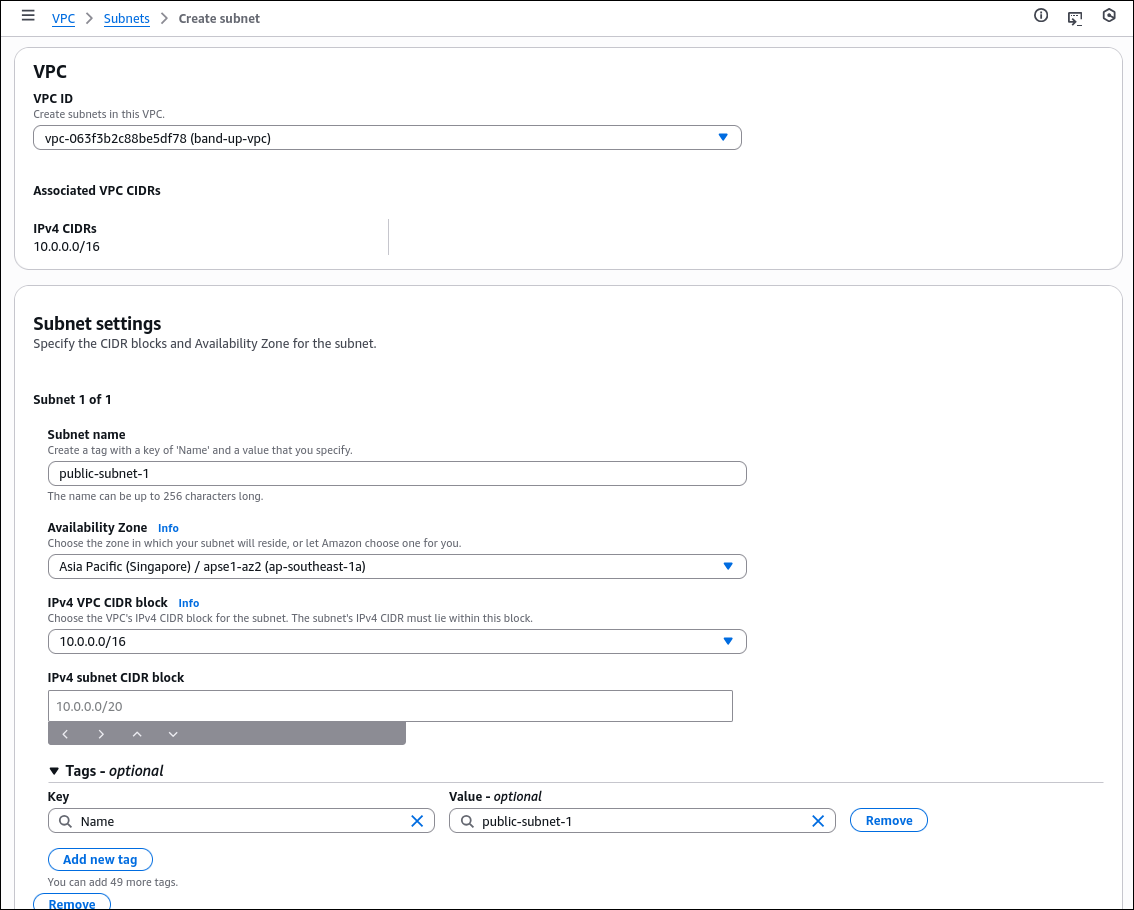The width and height of the screenshot is (1134, 910).
Task: Click the Add new tag button
Action: click(x=100, y=859)
